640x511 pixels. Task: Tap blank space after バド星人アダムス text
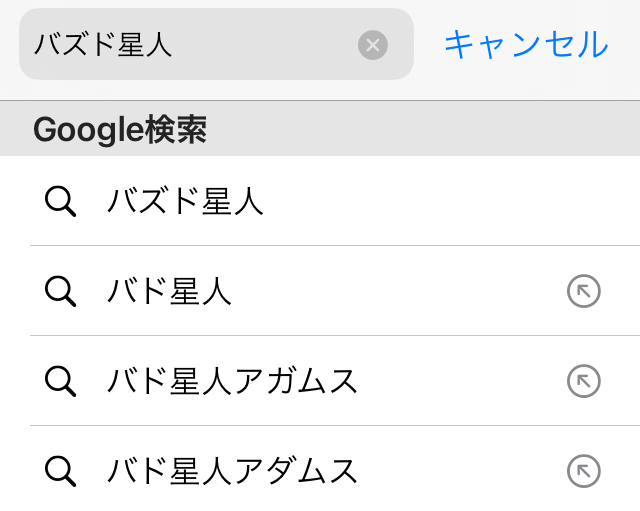click(460, 470)
